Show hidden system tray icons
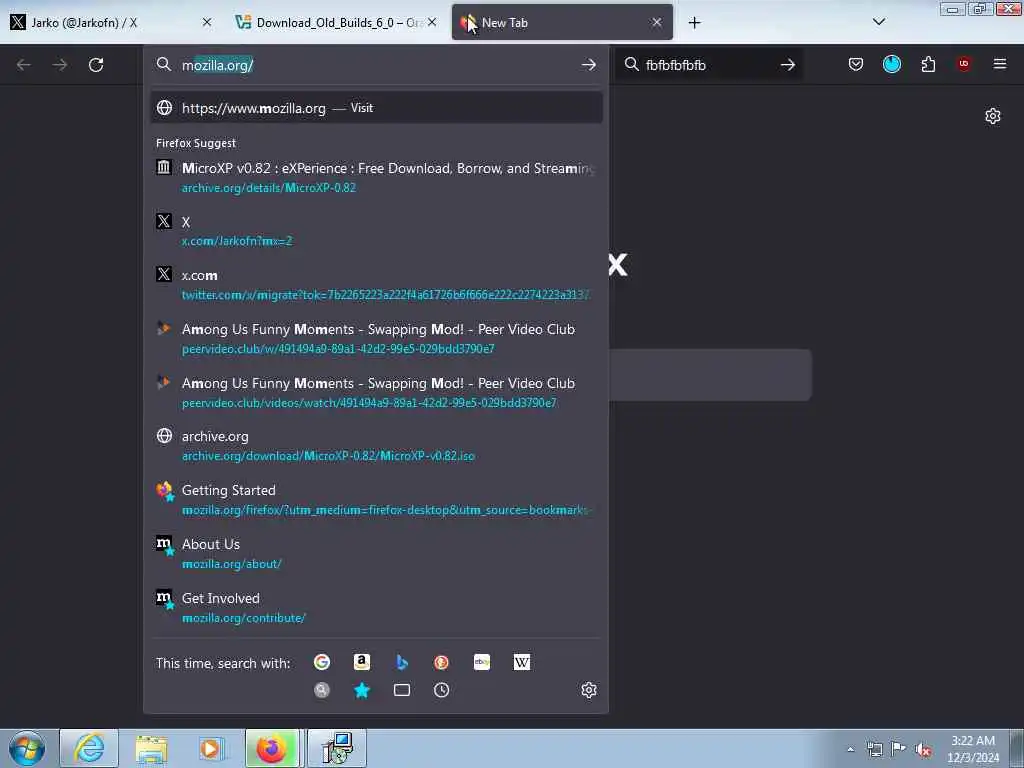 (x=850, y=749)
